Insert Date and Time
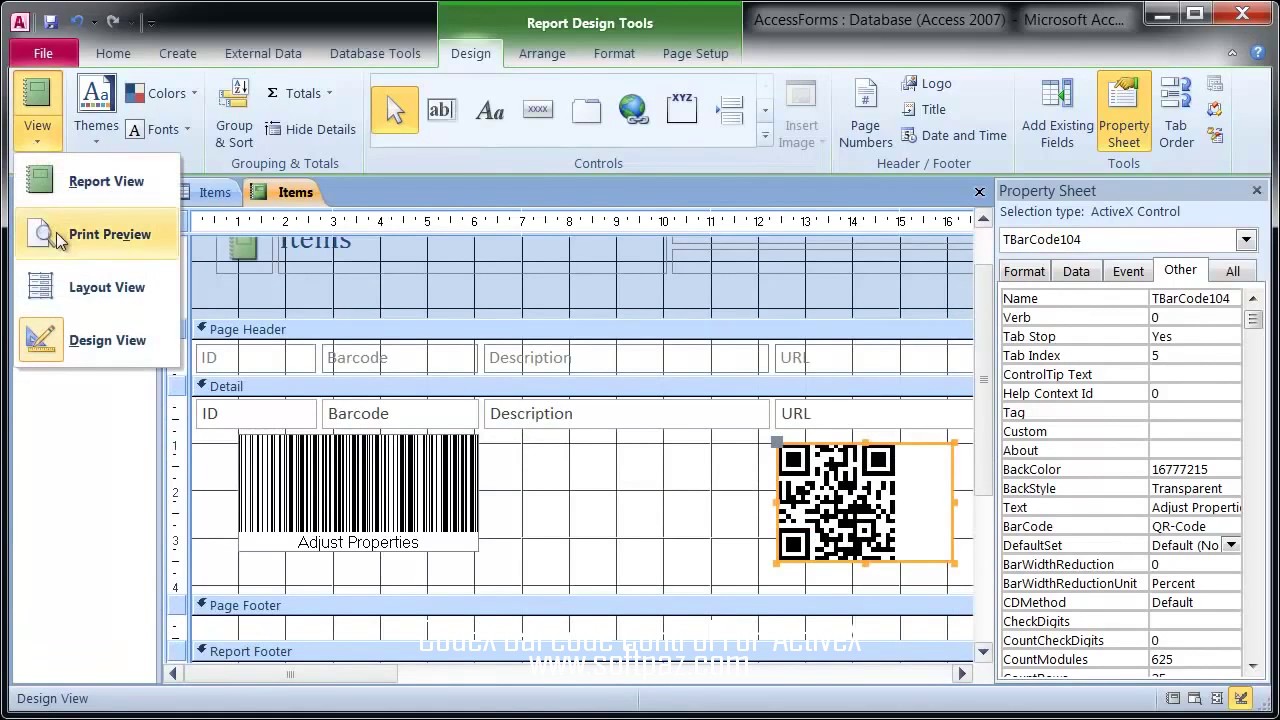 [954, 136]
